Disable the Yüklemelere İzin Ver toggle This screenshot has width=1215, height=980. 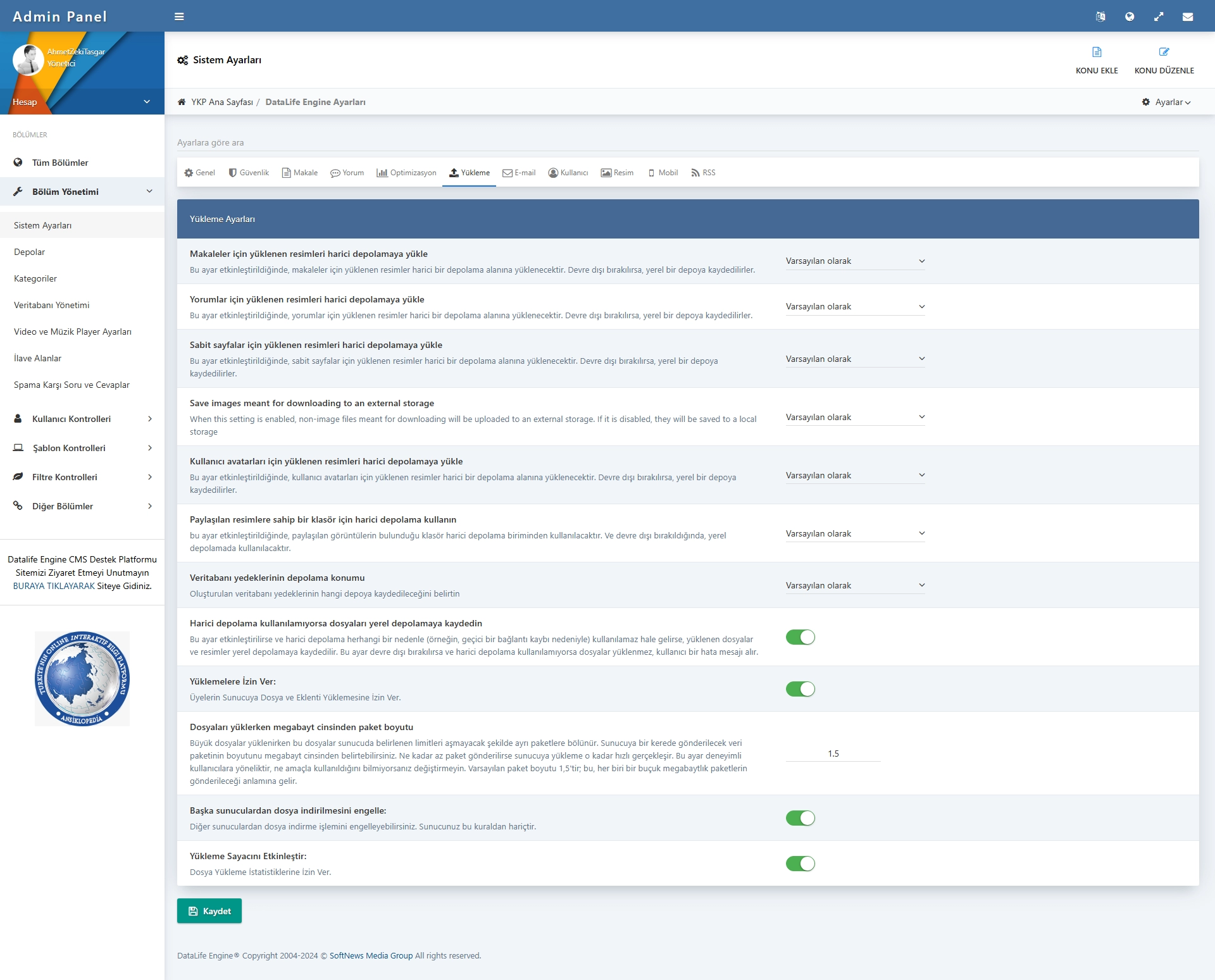[x=800, y=689]
